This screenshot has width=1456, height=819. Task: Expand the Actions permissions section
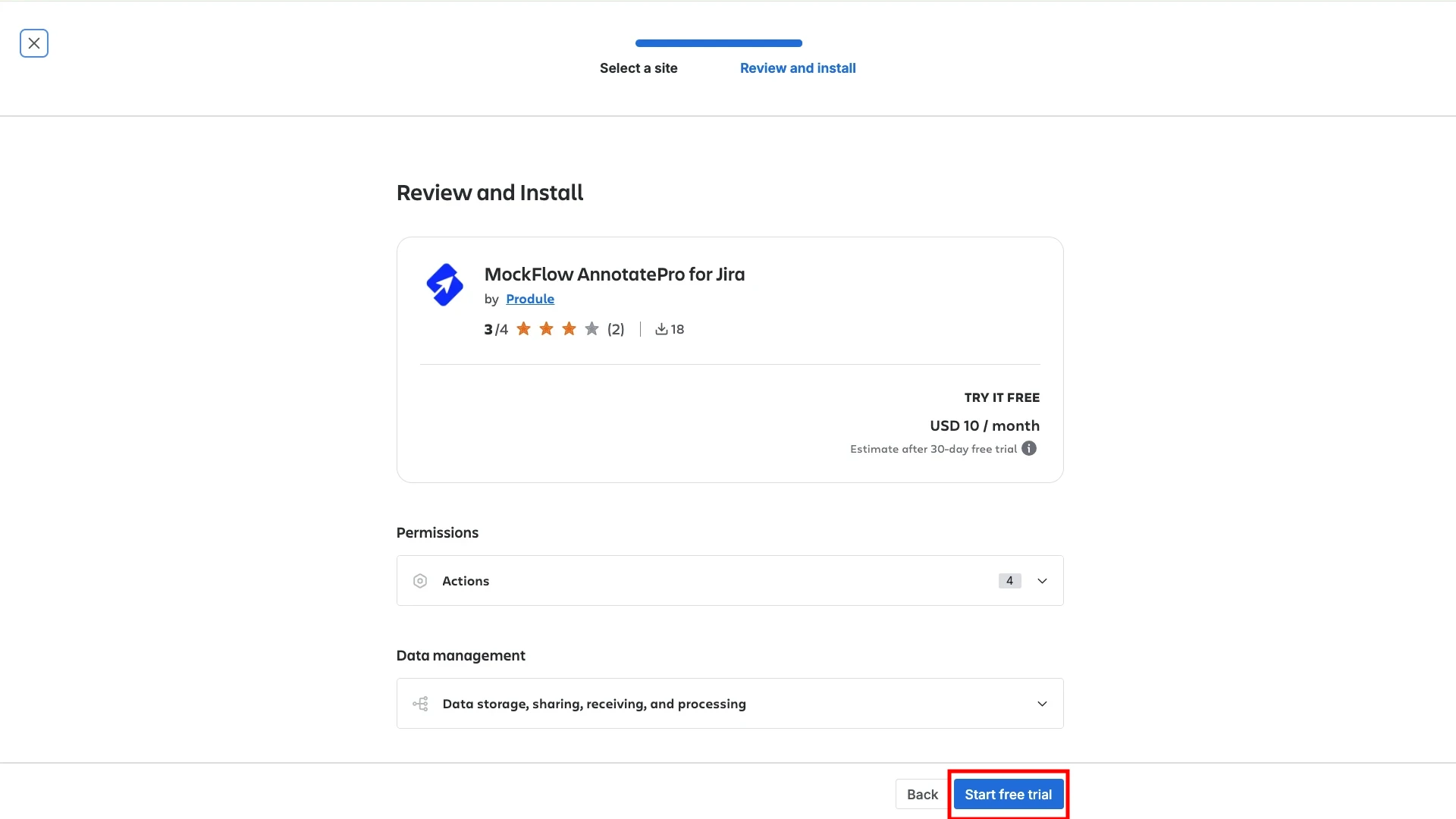1042,580
